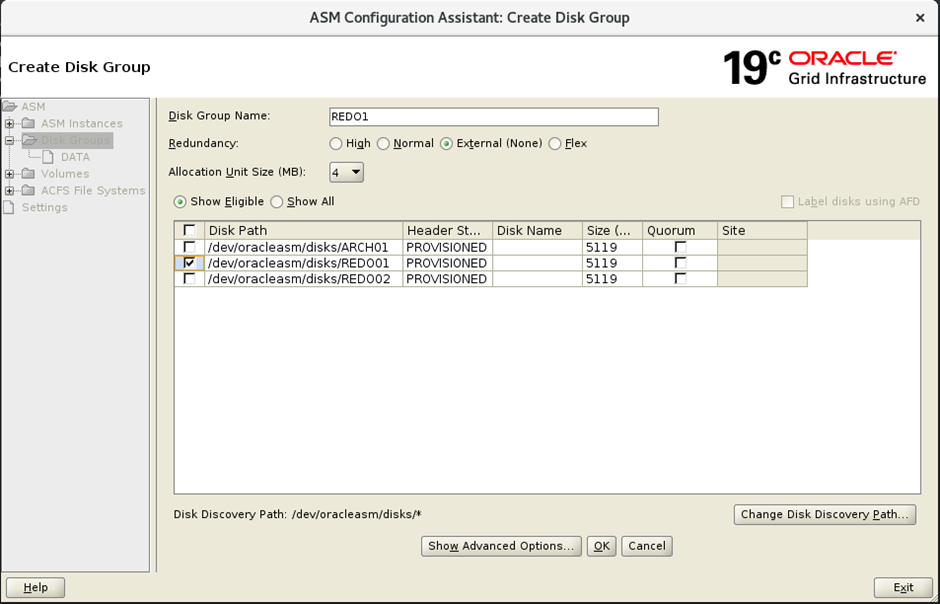Click the Settings page icon
The width and height of the screenshot is (940, 604).
8,207
